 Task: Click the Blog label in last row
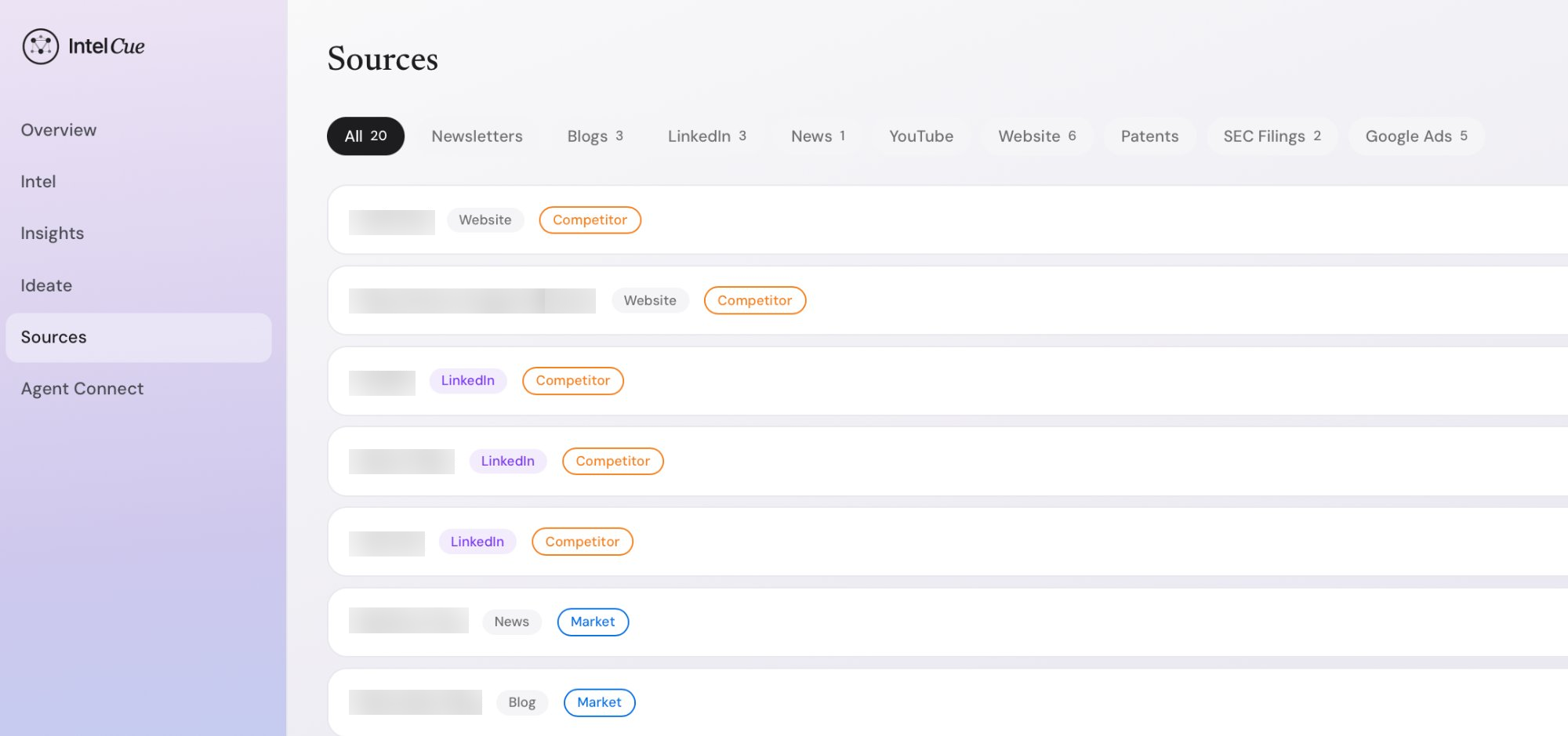point(522,703)
